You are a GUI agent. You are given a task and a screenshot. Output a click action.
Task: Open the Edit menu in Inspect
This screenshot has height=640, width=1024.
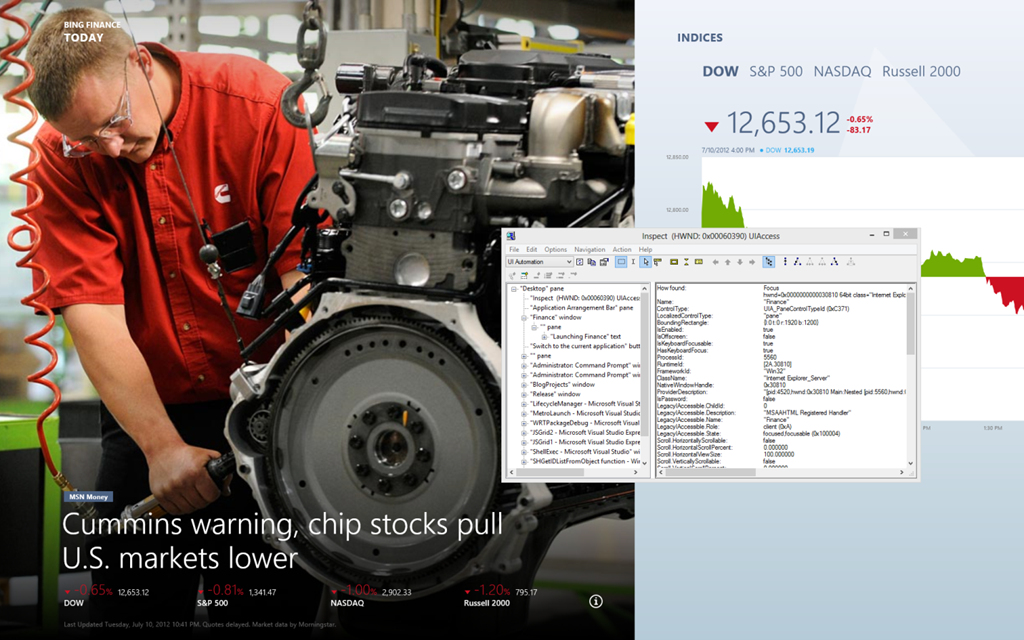click(532, 249)
